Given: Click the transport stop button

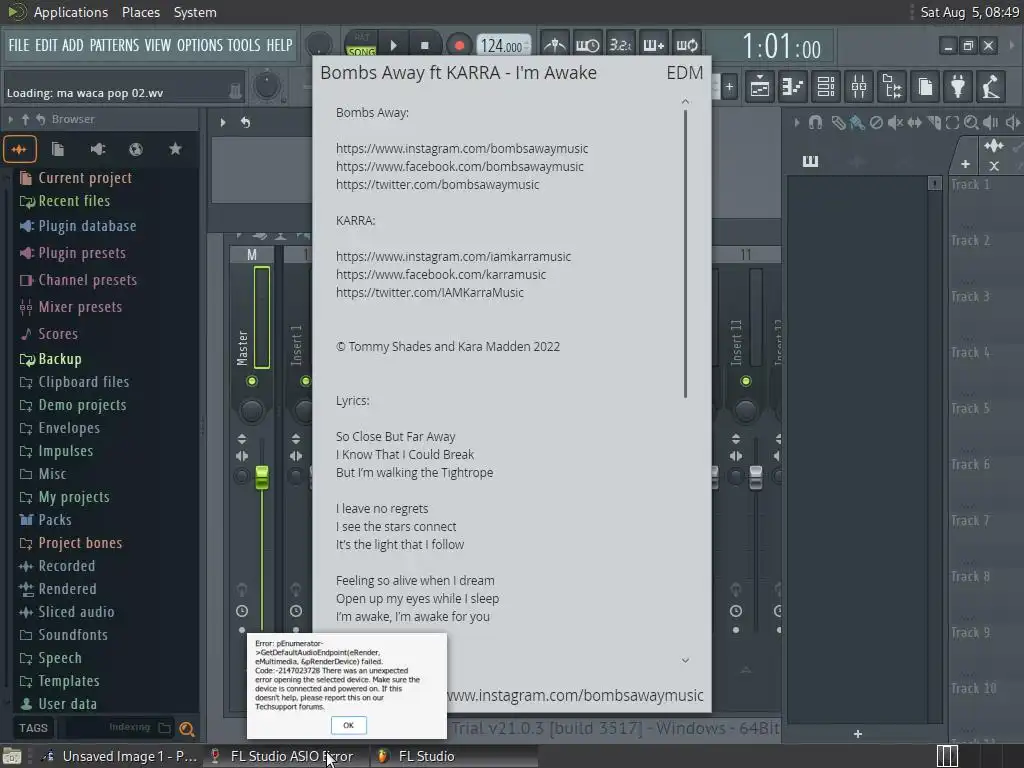Looking at the screenshot, I should click(424, 45).
